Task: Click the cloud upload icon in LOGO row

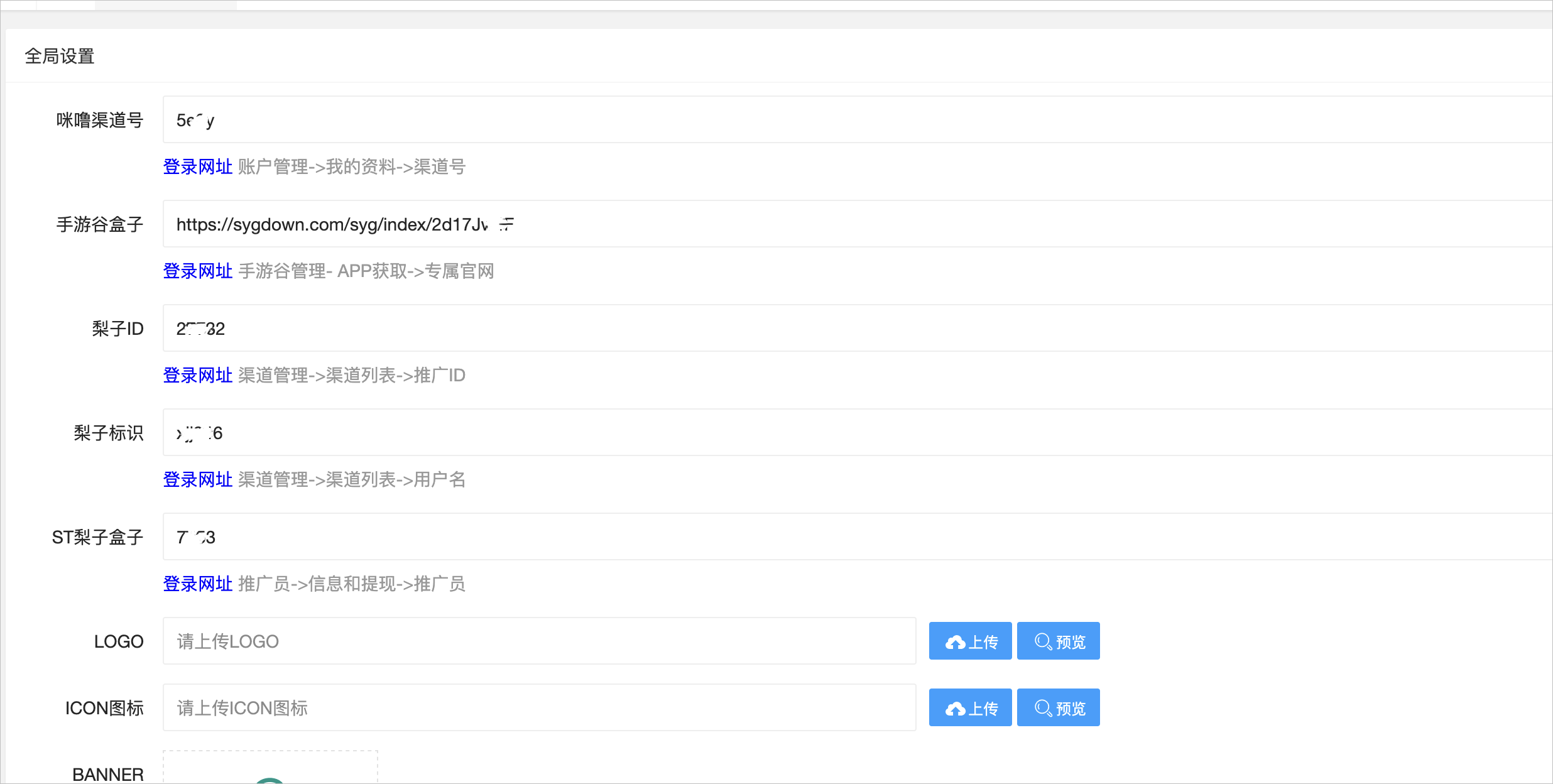Action: pos(956,642)
